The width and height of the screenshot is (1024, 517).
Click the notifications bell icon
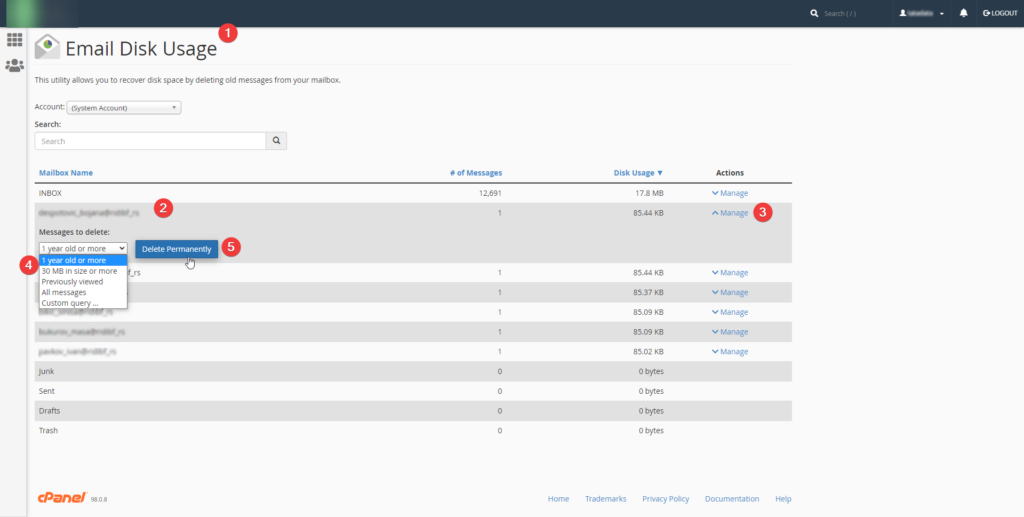pyautogui.click(x=963, y=13)
